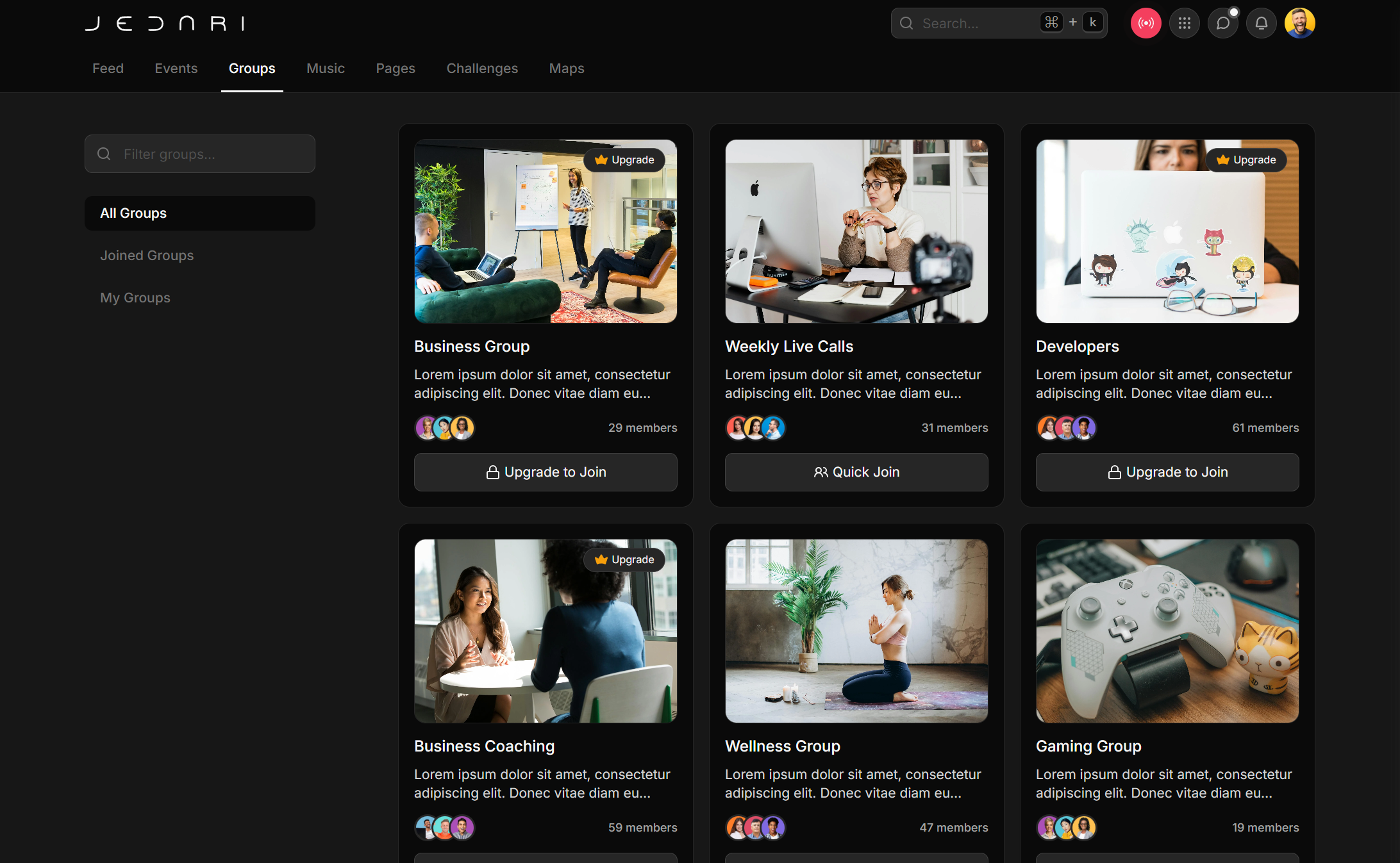Open the Wellness Group cover image
This screenshot has width=1400, height=863.
(856, 631)
